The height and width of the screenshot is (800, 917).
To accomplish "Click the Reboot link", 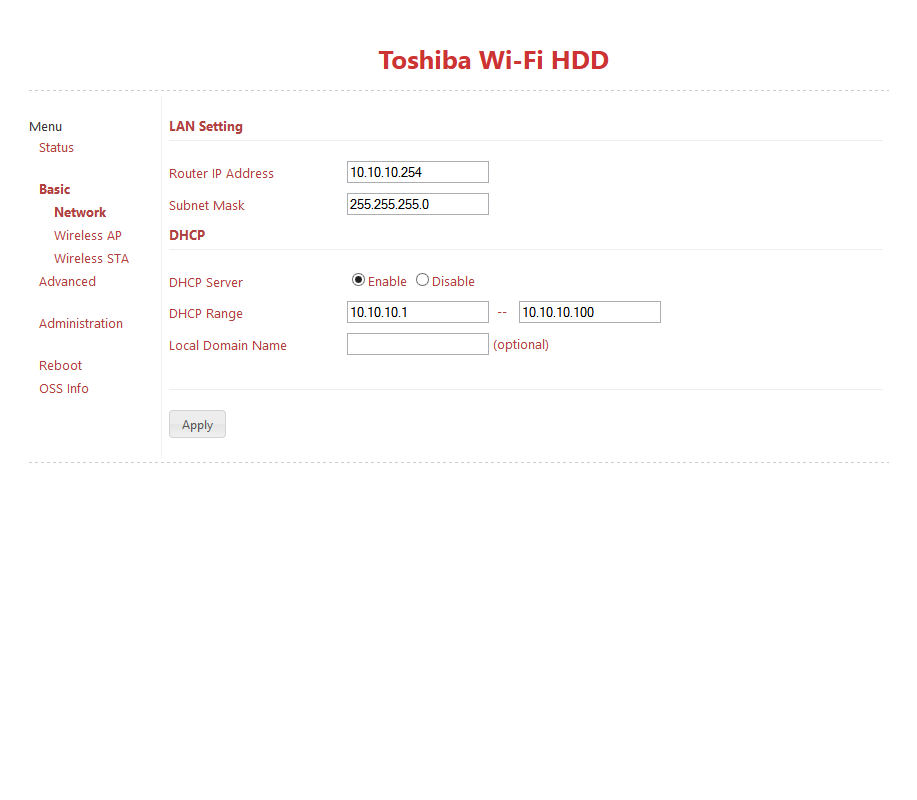I will pos(60,365).
